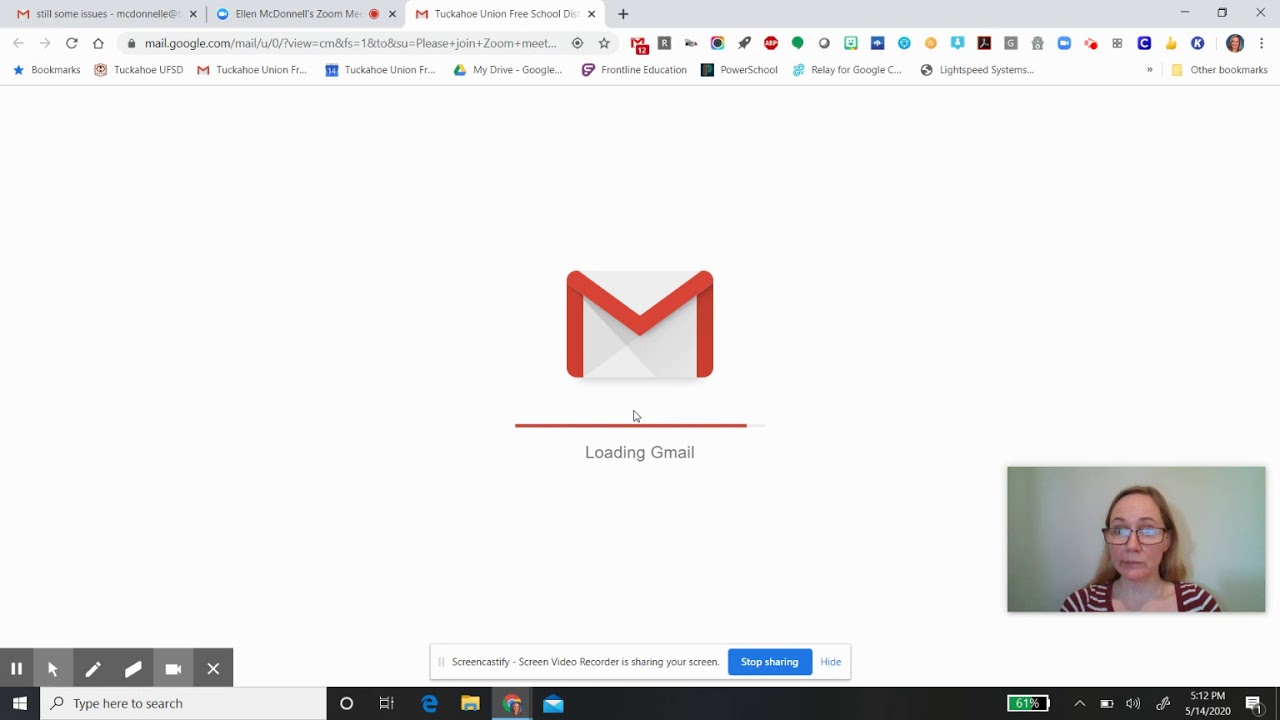Open the volume control in system tray
1280x720 pixels.
coord(1133,703)
